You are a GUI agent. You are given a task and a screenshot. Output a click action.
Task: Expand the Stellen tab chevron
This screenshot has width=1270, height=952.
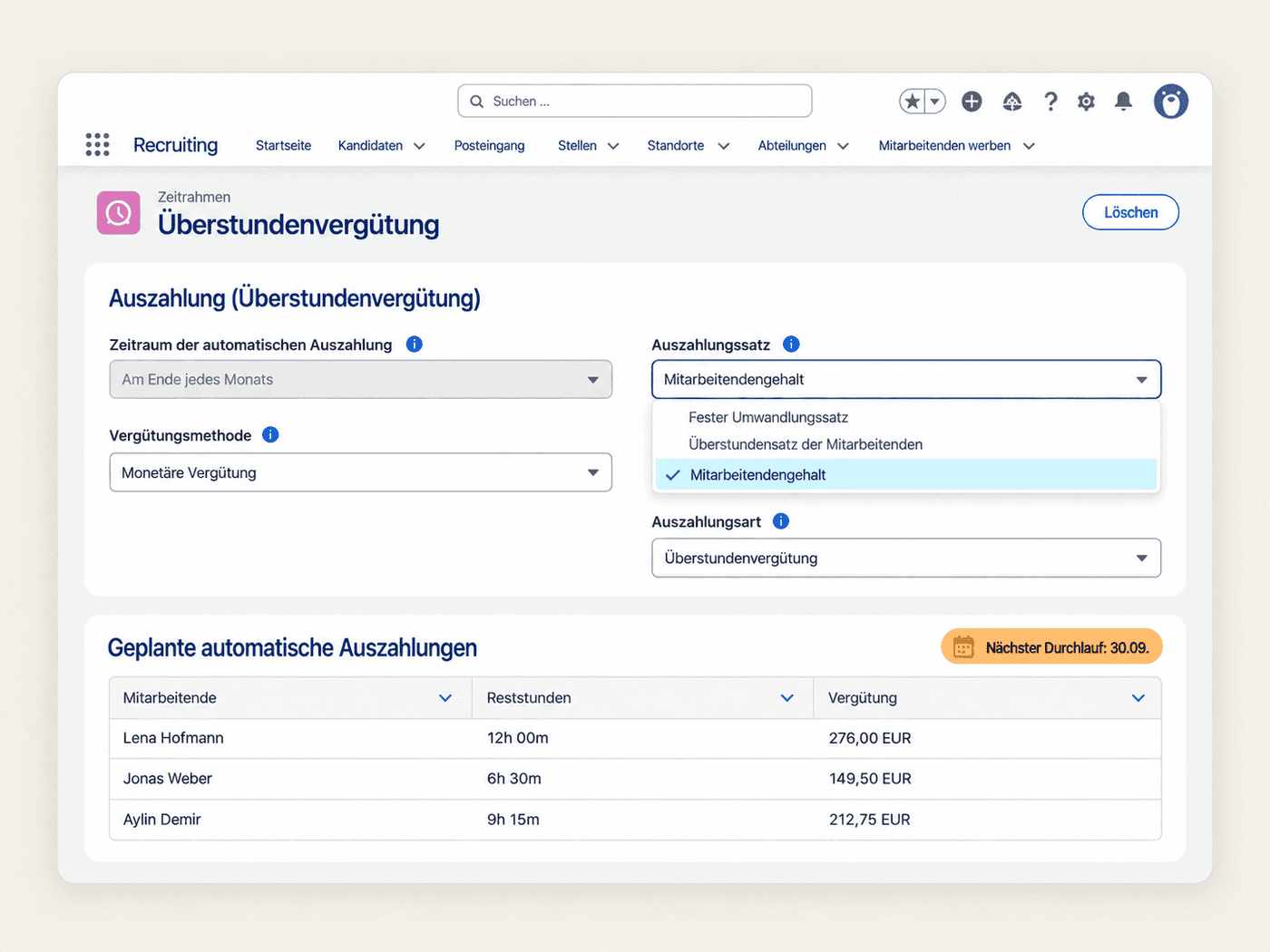(x=613, y=146)
